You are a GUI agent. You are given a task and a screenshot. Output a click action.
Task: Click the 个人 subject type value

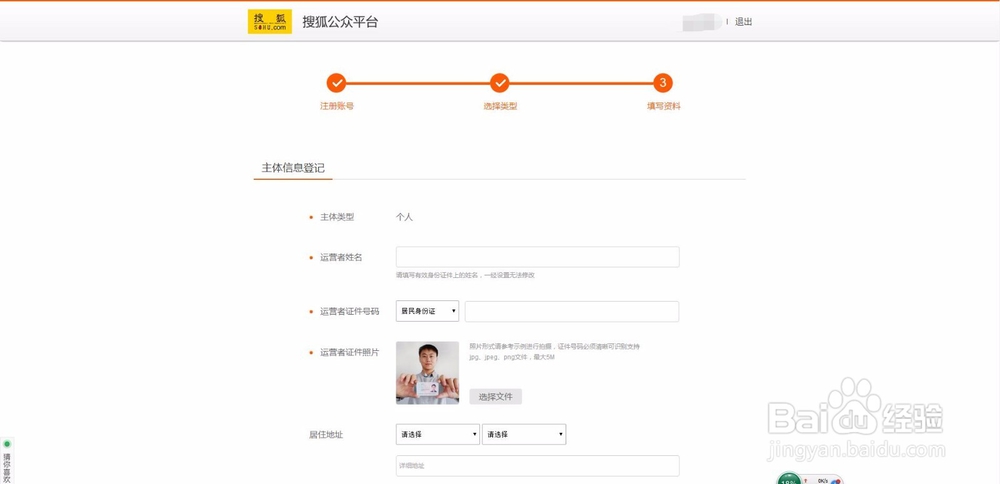coord(404,217)
